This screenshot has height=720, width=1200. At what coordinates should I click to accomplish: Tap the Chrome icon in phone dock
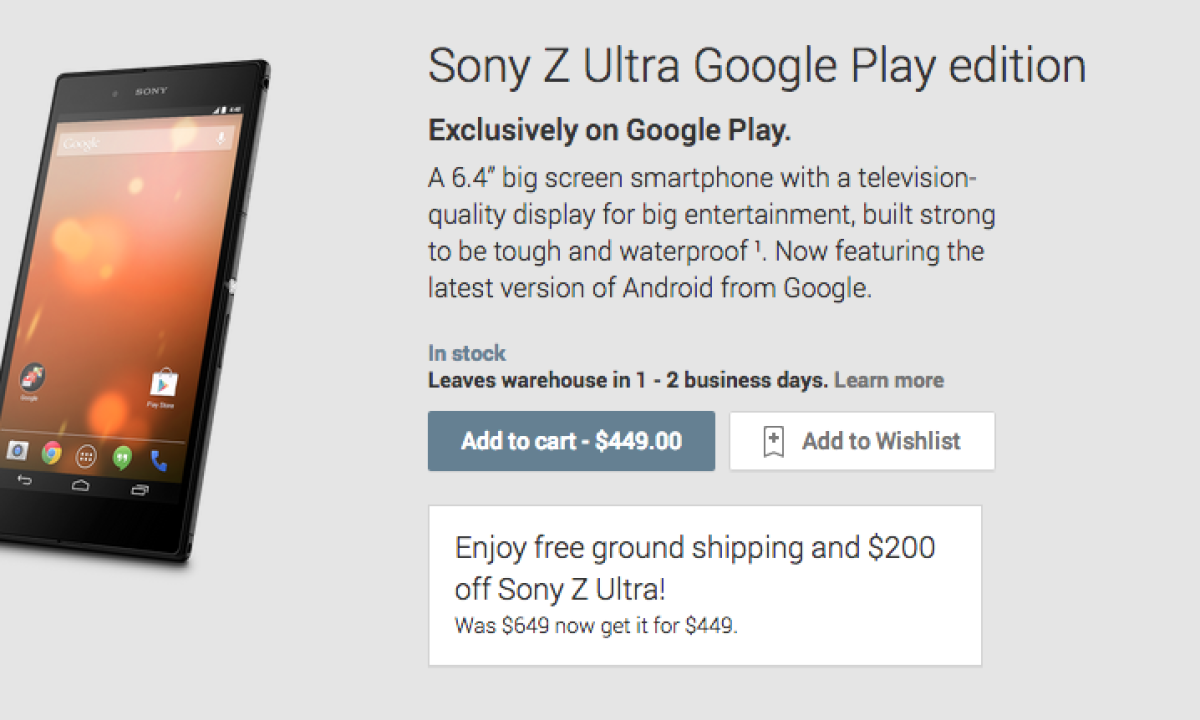point(52,454)
